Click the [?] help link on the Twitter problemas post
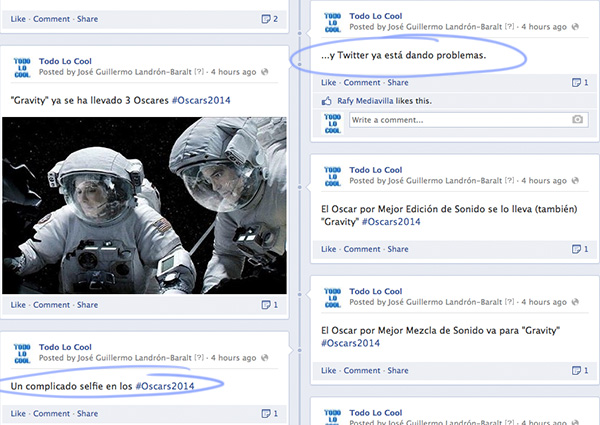 coord(509,27)
